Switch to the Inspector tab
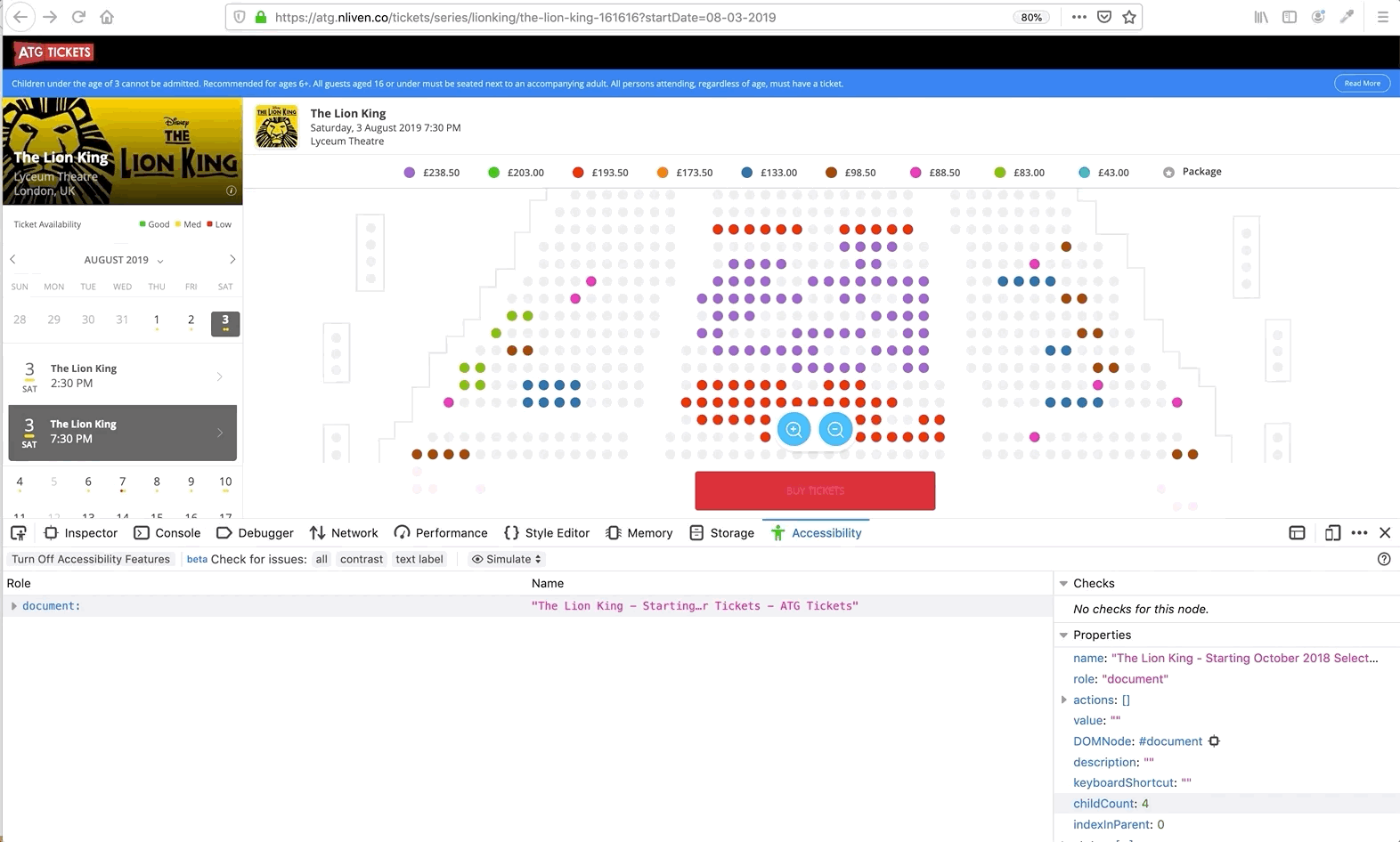This screenshot has height=842, width=1400. click(x=81, y=533)
